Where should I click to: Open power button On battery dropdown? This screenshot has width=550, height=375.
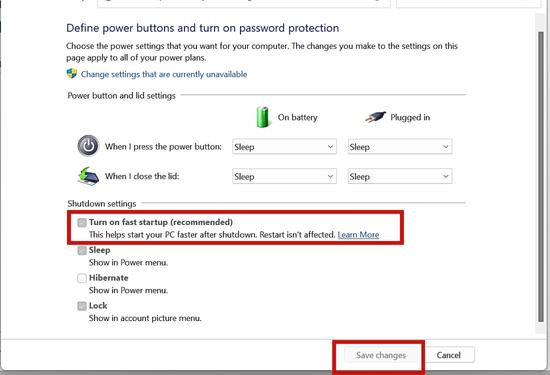[284, 147]
